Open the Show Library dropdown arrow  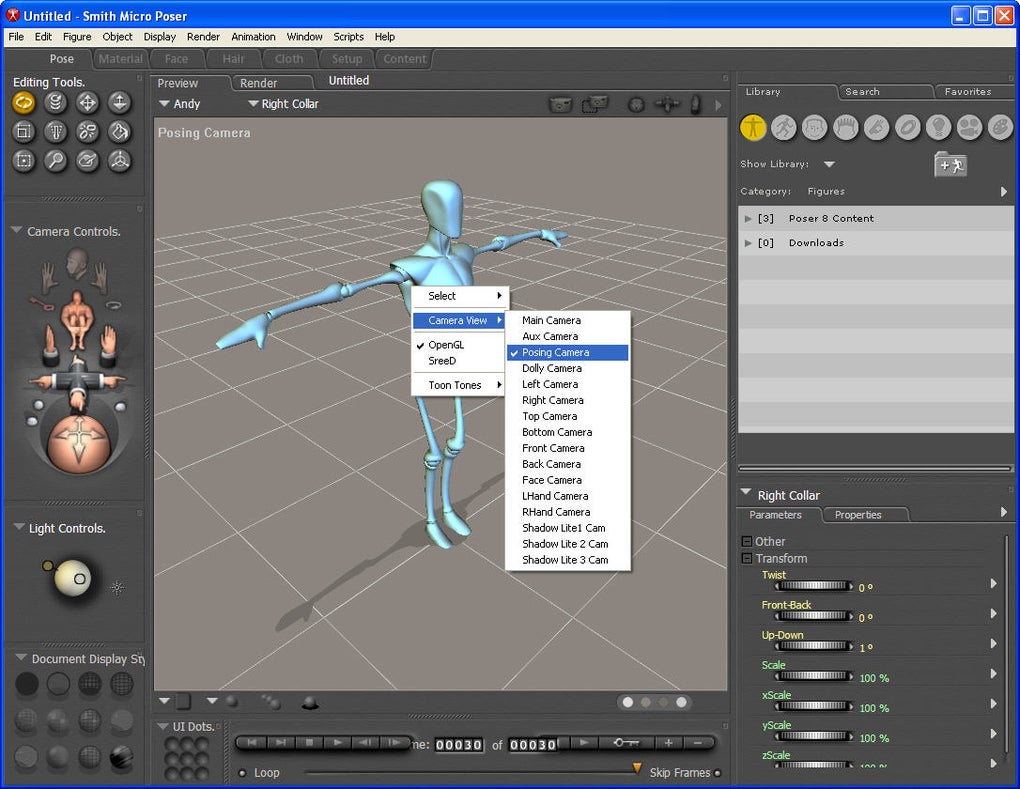coord(829,164)
